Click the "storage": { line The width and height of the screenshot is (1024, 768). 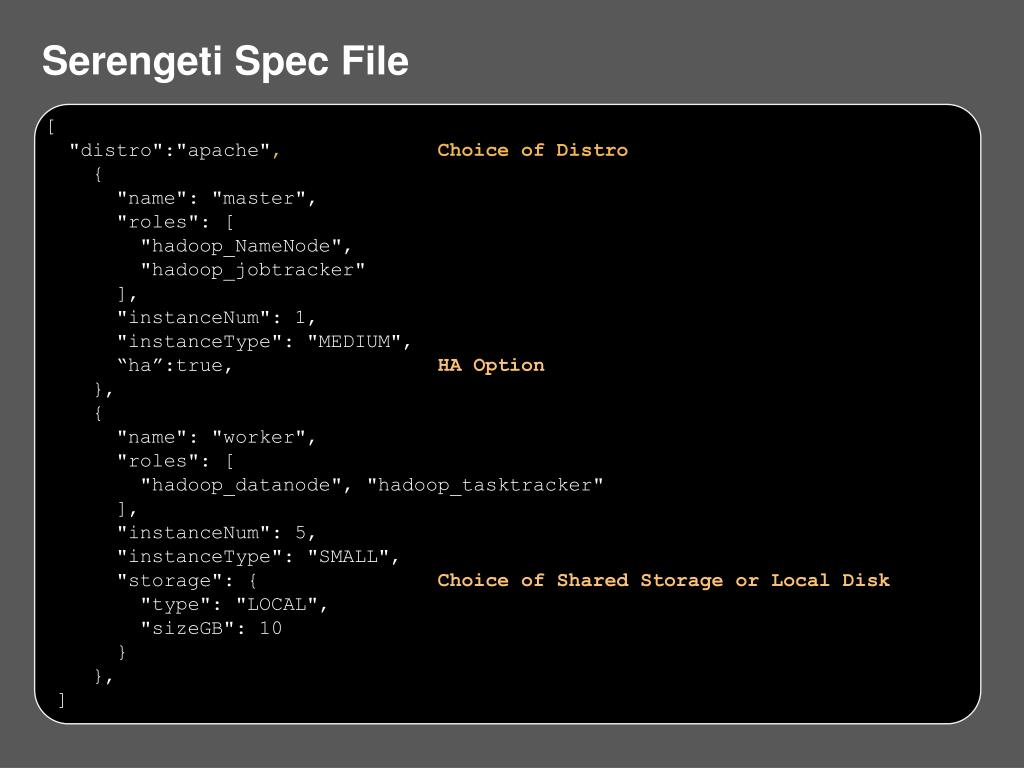click(187, 581)
